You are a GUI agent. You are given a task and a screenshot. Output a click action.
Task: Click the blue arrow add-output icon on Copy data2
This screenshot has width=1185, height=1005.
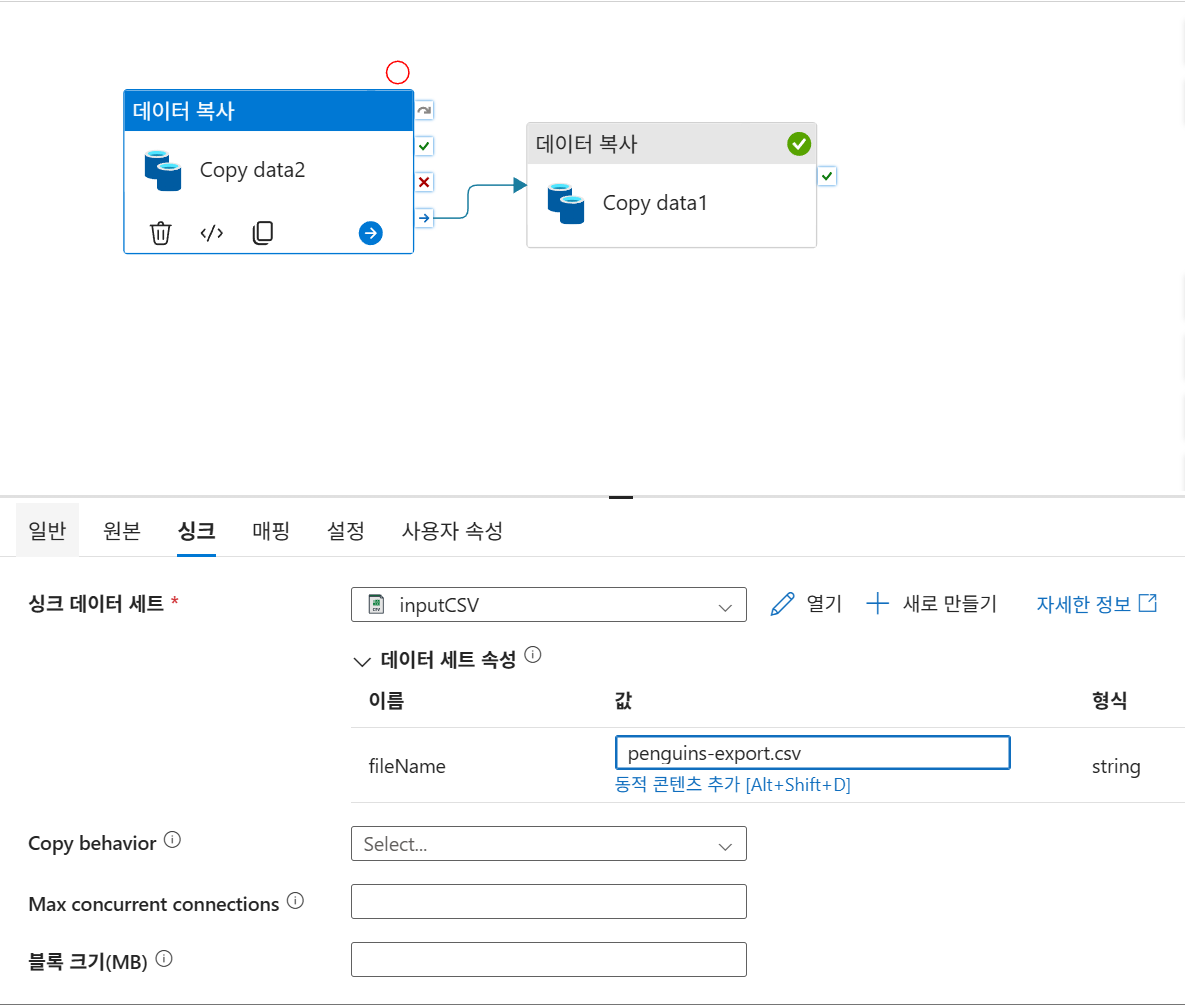pyautogui.click(x=370, y=233)
